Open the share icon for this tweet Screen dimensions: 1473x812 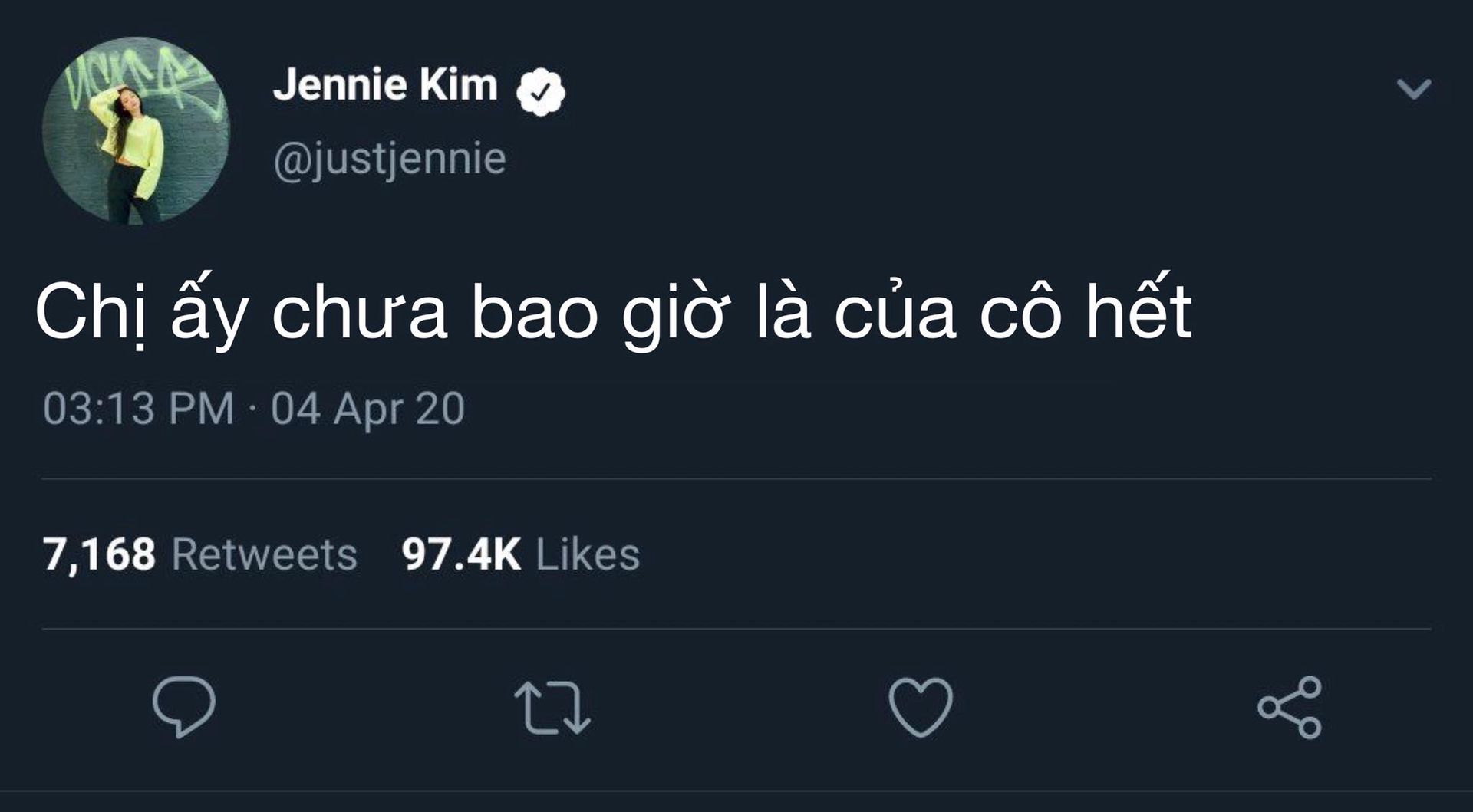(x=1289, y=707)
